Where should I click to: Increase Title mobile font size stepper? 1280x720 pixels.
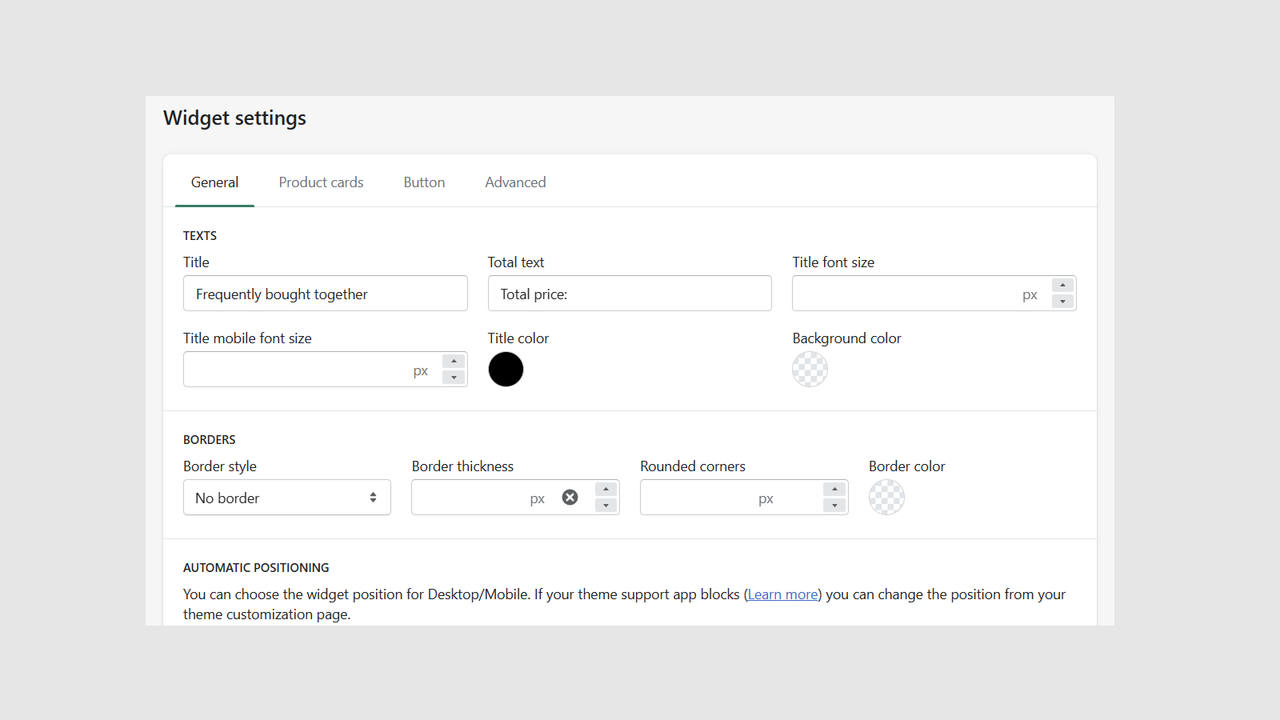coord(454,362)
